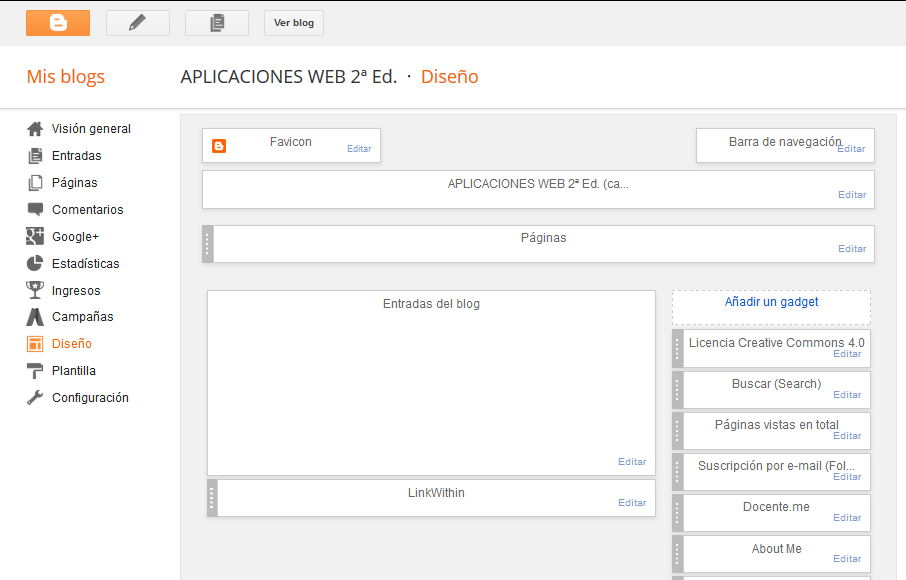Go to Entradas in the sidebar
This screenshot has width=906, height=580.
(x=76, y=155)
